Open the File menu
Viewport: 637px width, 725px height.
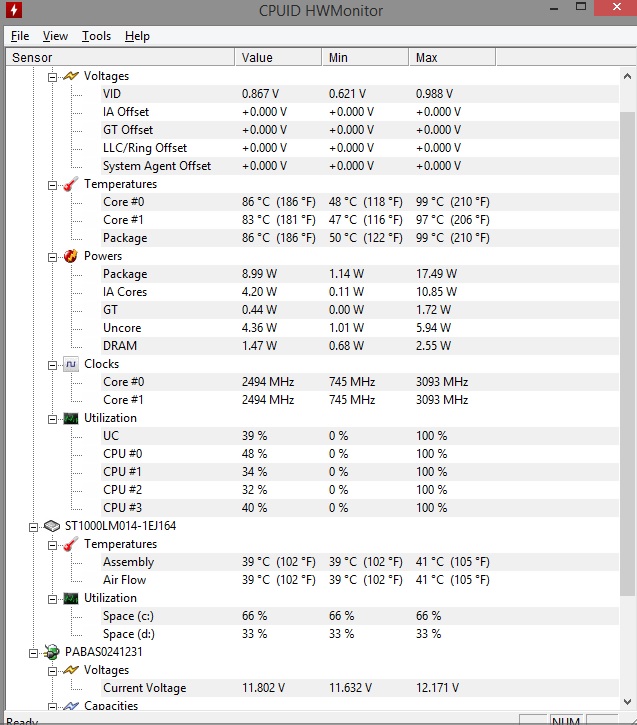pos(20,36)
